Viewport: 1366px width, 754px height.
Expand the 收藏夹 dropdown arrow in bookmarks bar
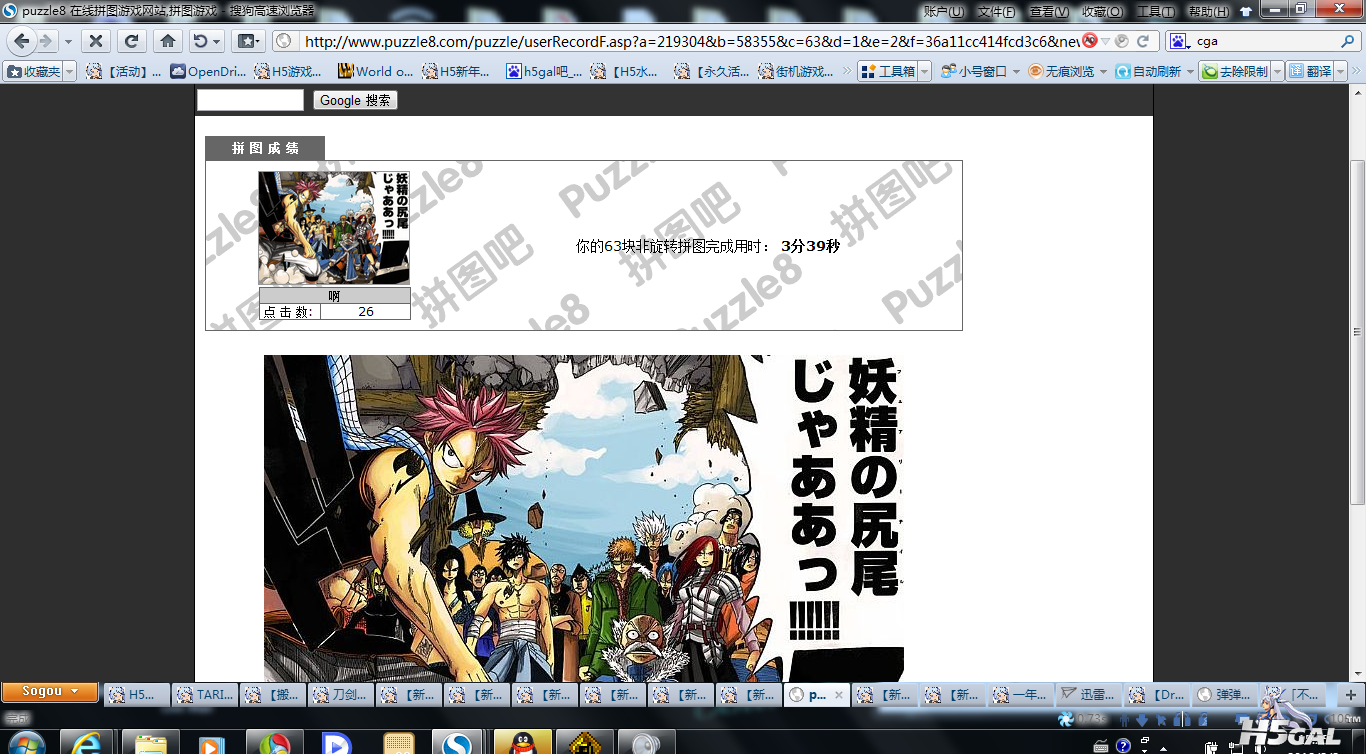point(69,72)
